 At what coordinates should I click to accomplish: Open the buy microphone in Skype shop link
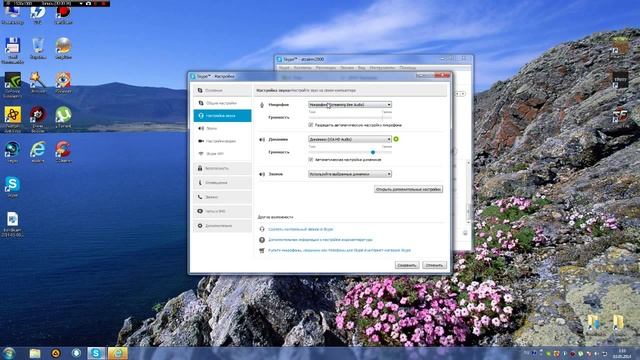tap(340, 250)
